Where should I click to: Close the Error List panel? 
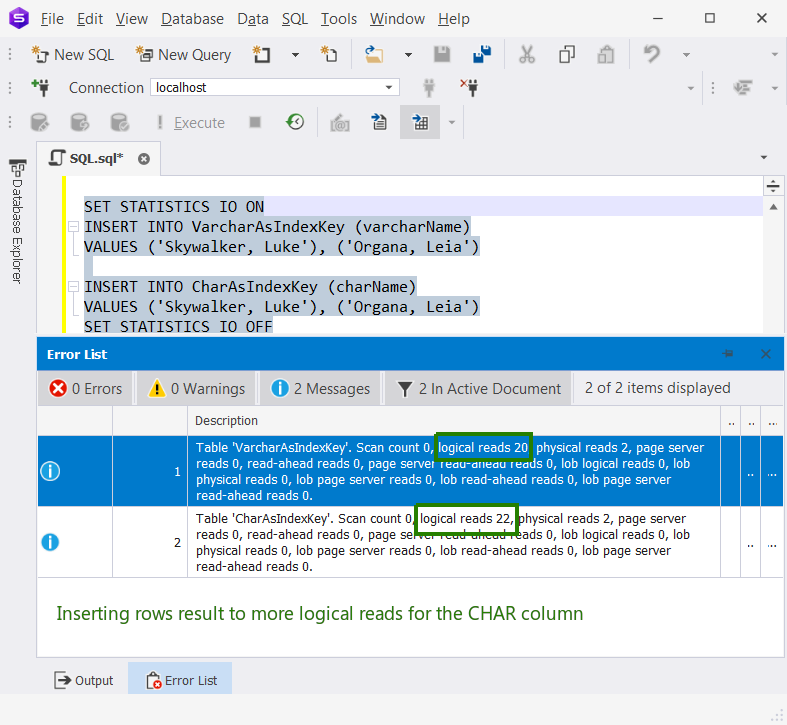point(765,354)
